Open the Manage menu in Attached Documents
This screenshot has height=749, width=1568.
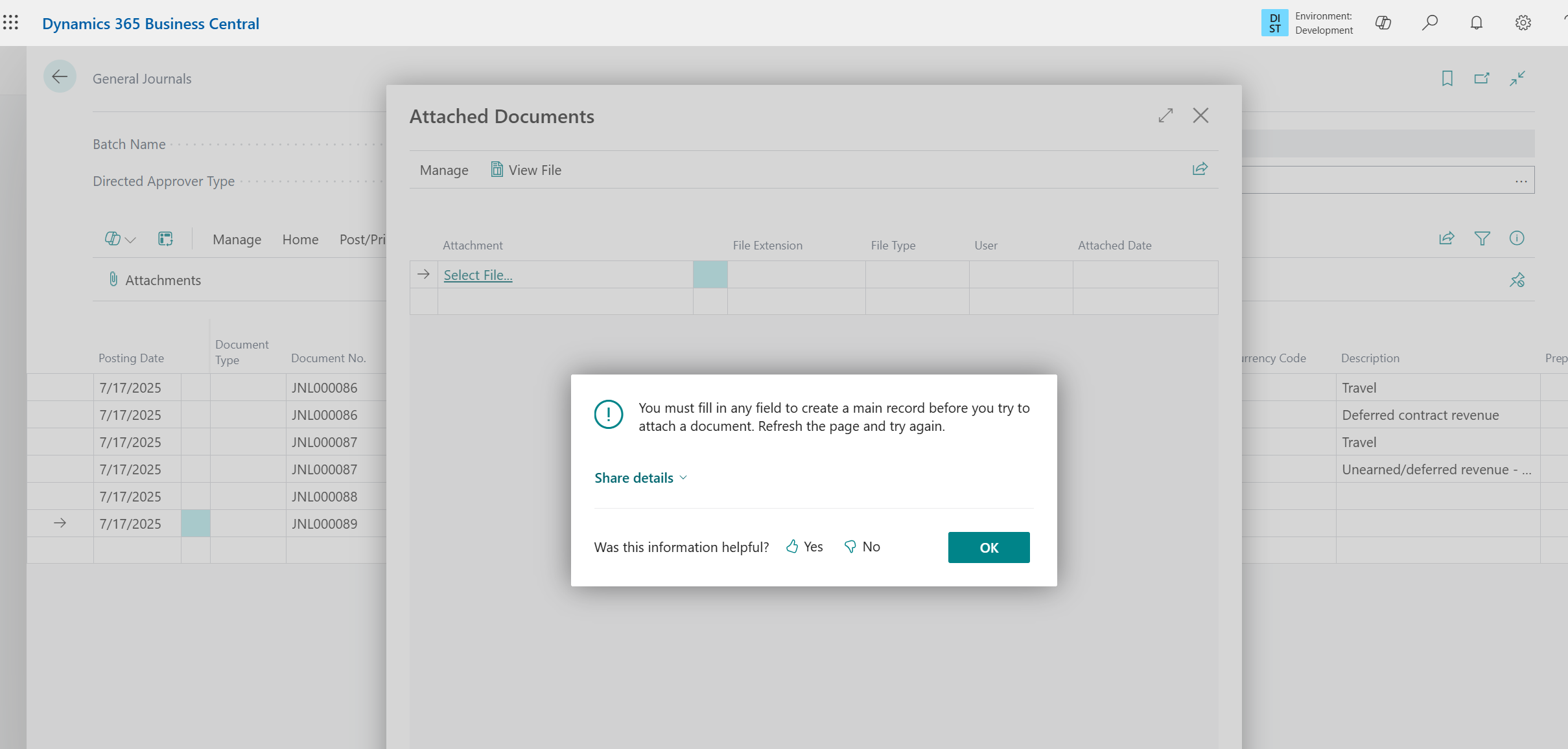(444, 170)
